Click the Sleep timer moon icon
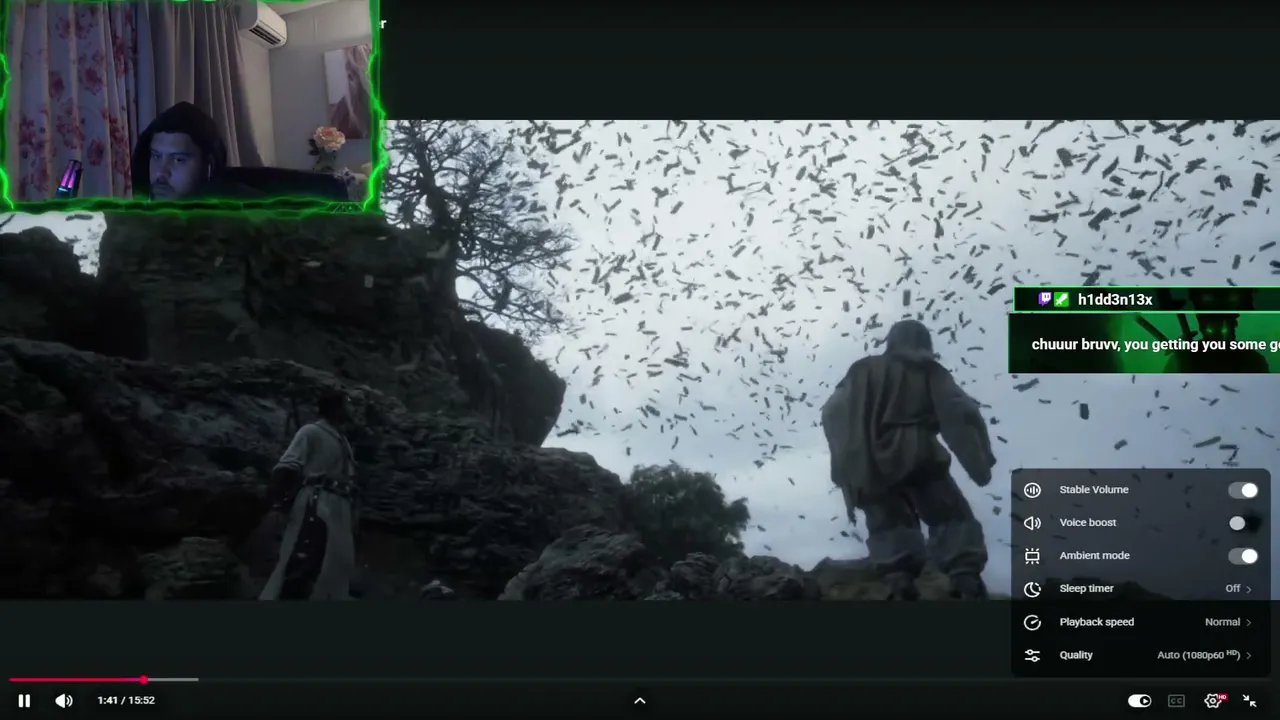This screenshot has width=1280, height=720. tap(1033, 589)
